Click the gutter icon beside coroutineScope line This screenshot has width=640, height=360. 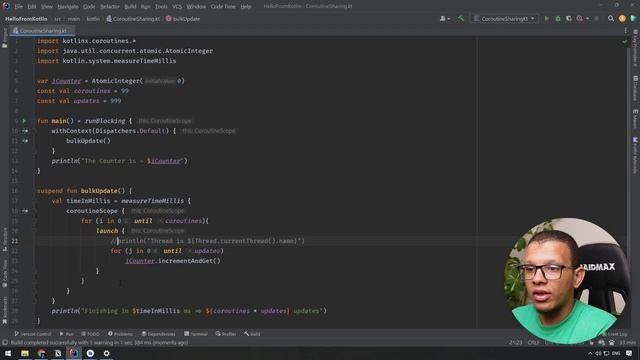25,211
